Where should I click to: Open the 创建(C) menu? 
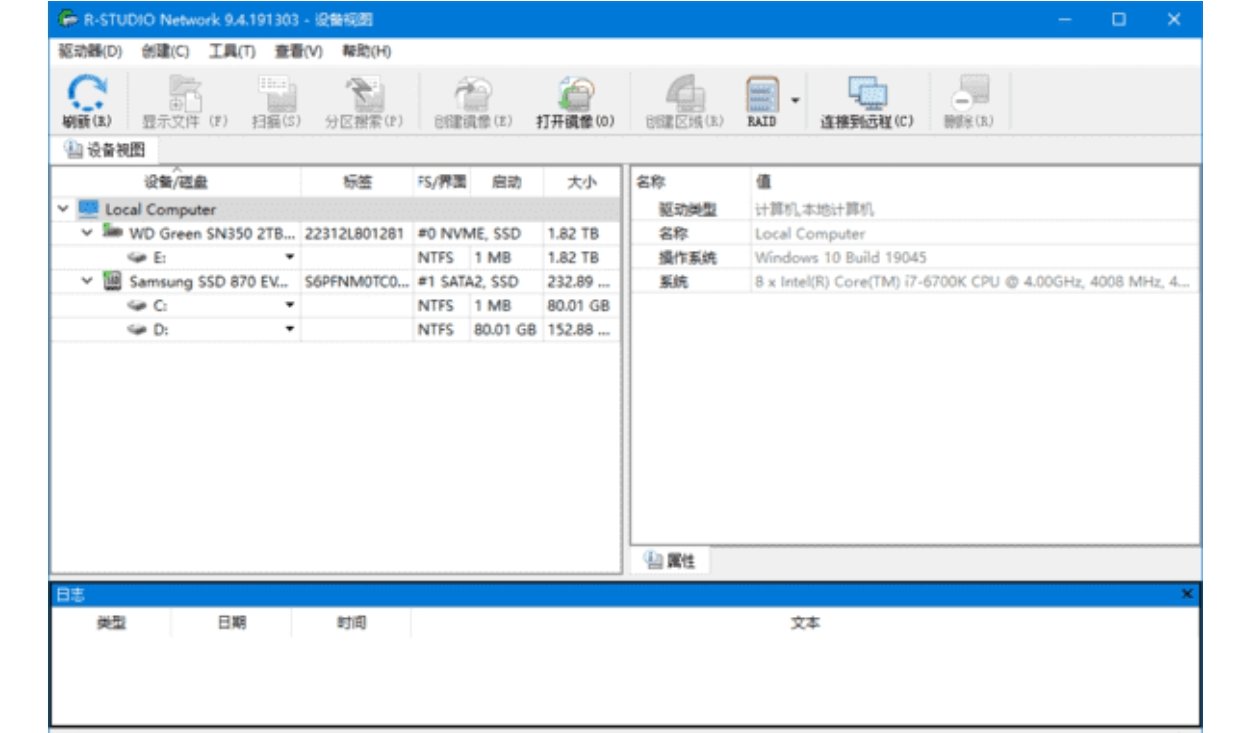pos(165,51)
